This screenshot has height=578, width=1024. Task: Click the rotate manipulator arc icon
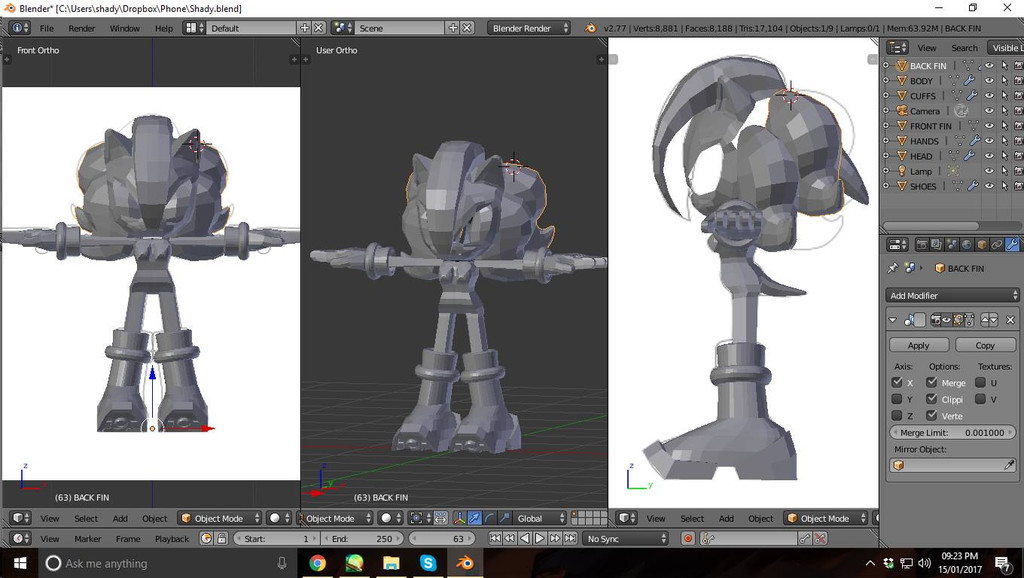490,519
